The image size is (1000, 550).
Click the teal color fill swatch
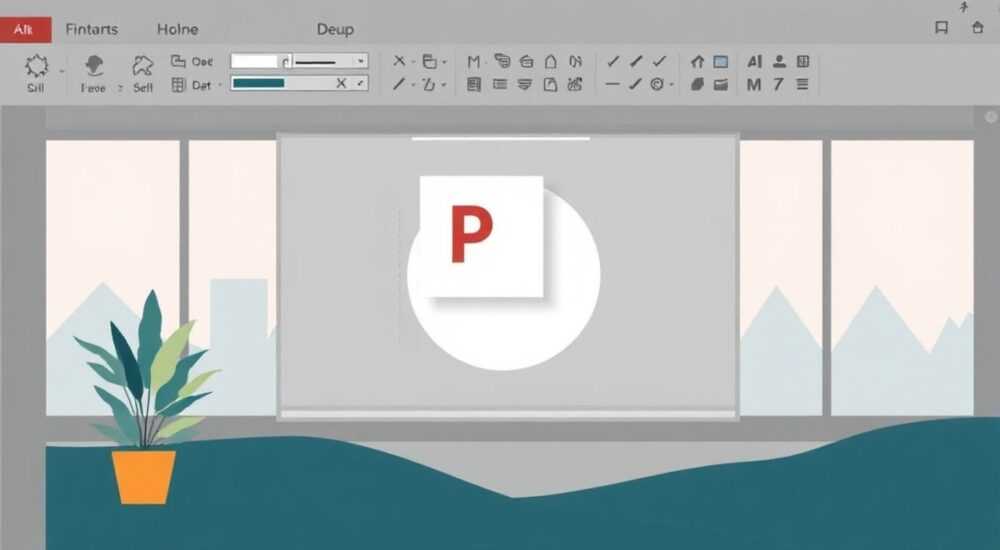click(259, 83)
